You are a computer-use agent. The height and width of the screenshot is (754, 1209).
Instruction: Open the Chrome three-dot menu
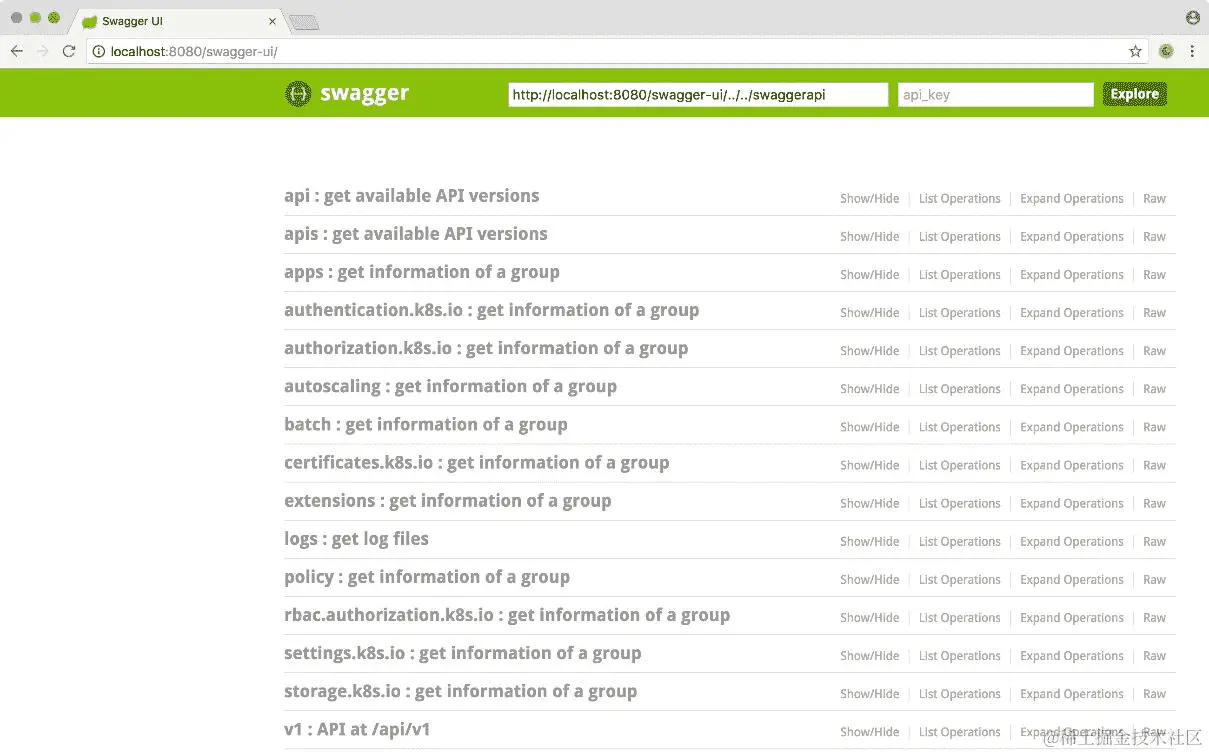point(1192,51)
